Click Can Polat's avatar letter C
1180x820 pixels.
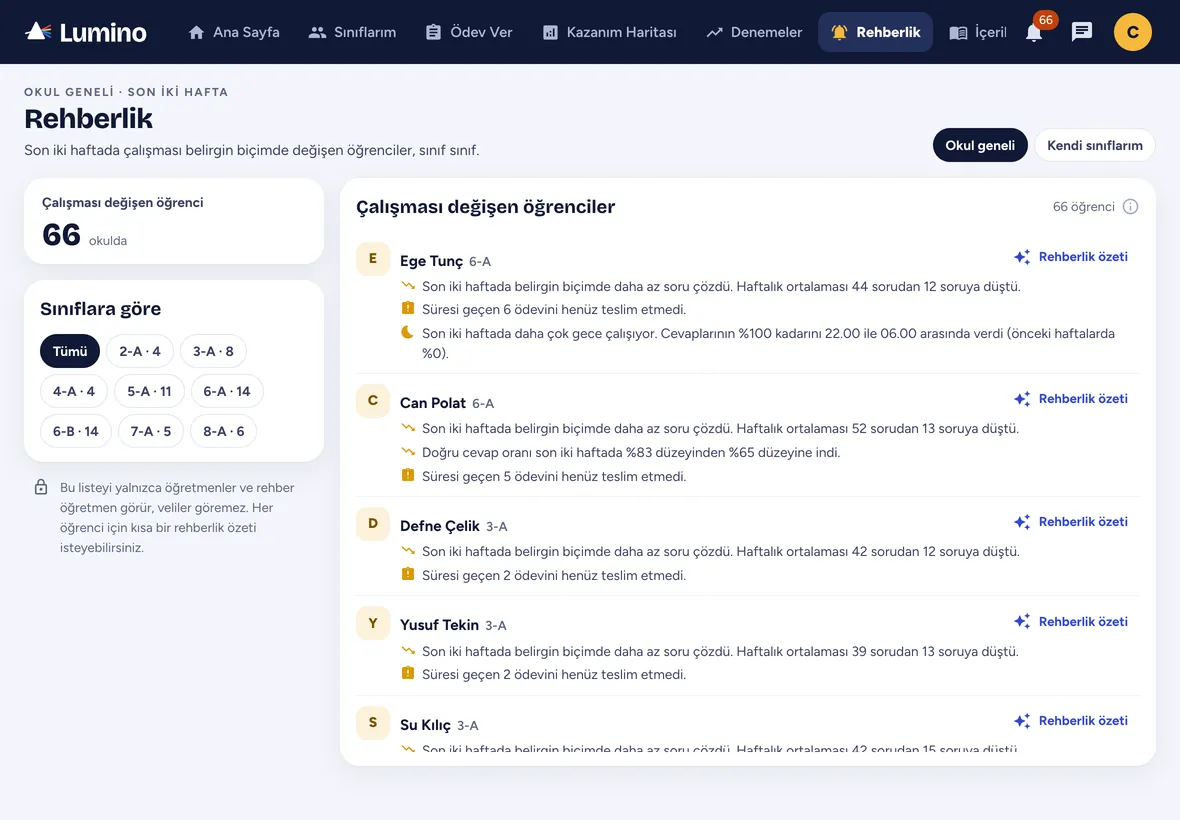point(373,401)
